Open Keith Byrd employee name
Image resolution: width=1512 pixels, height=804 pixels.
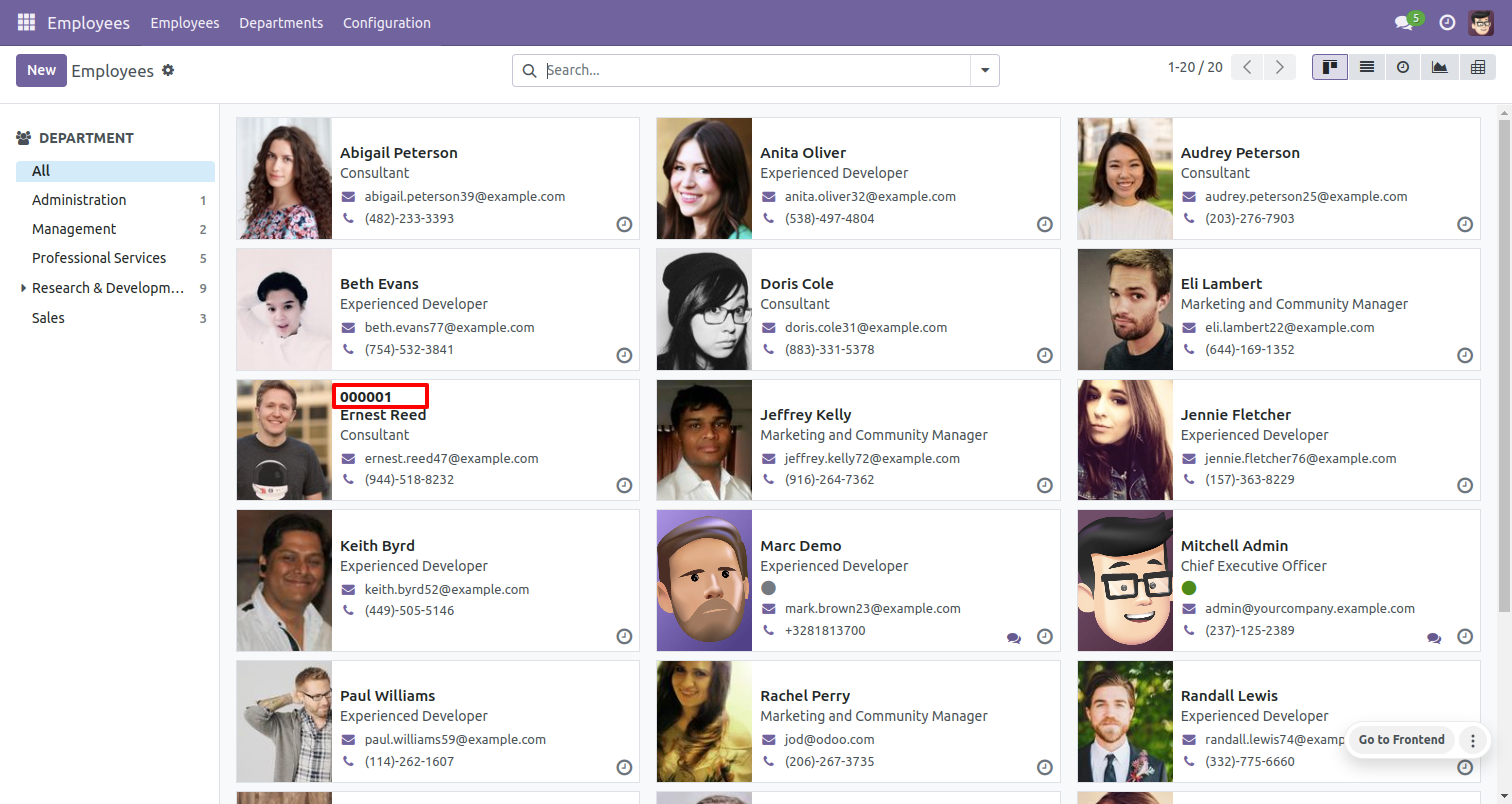[377, 545]
